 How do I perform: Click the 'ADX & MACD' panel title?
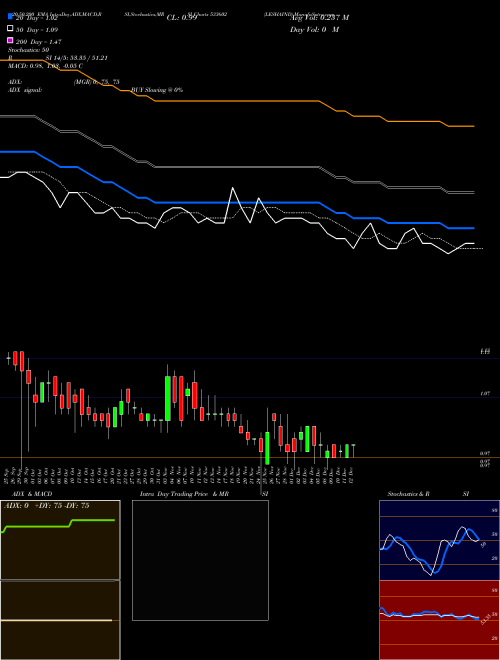click(32, 494)
